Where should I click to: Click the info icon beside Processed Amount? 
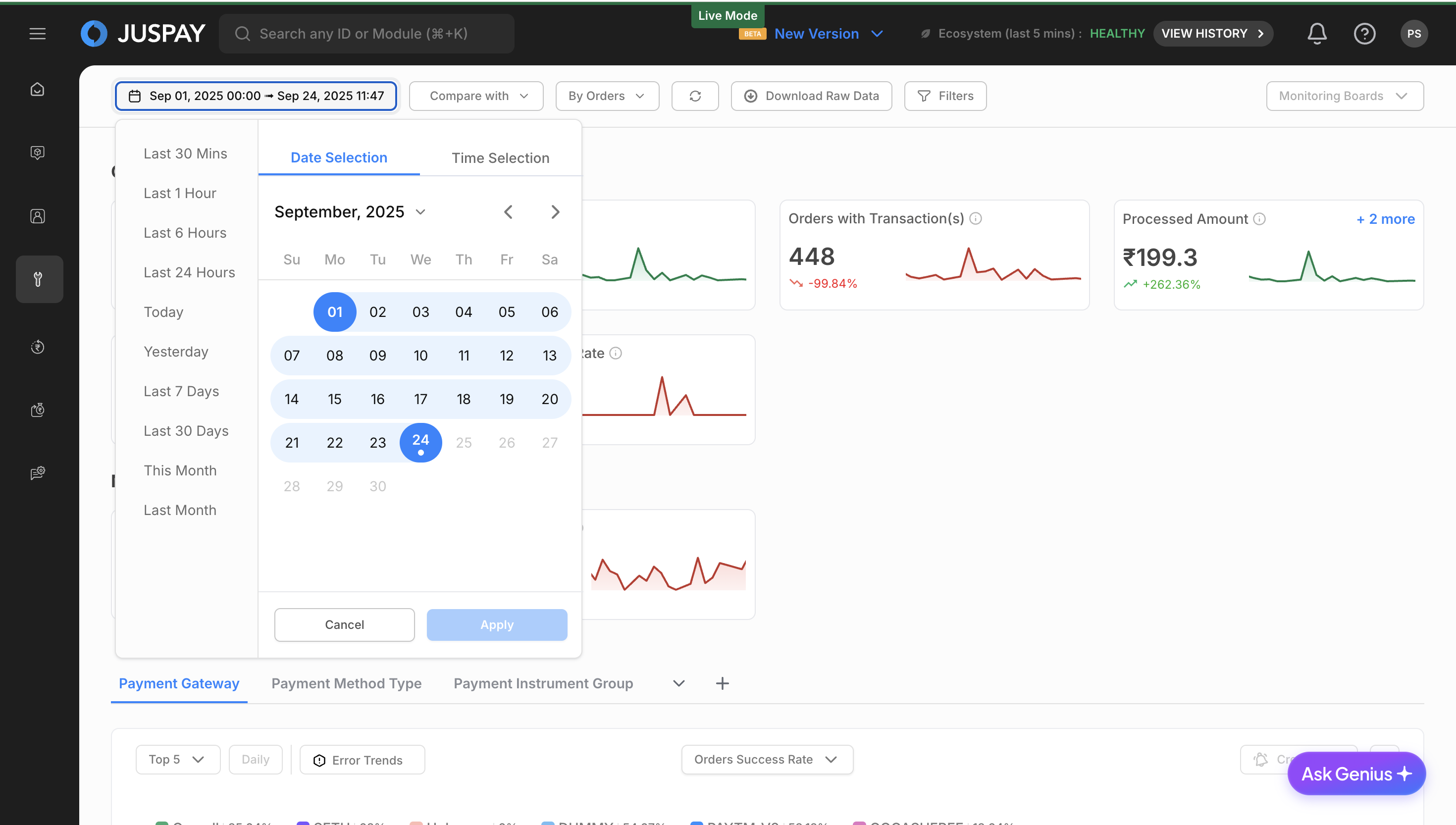coord(1259,219)
